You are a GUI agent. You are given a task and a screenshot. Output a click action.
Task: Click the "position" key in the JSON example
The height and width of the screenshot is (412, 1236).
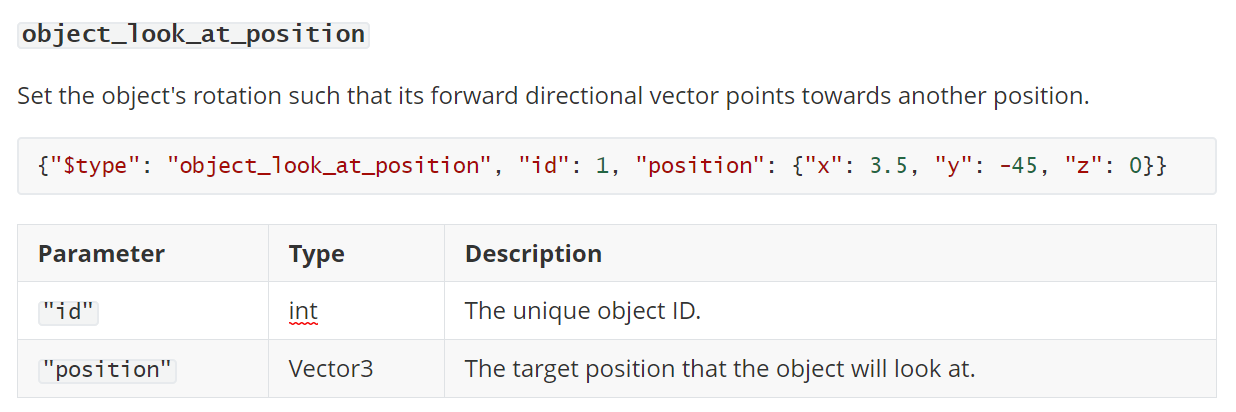[704, 166]
